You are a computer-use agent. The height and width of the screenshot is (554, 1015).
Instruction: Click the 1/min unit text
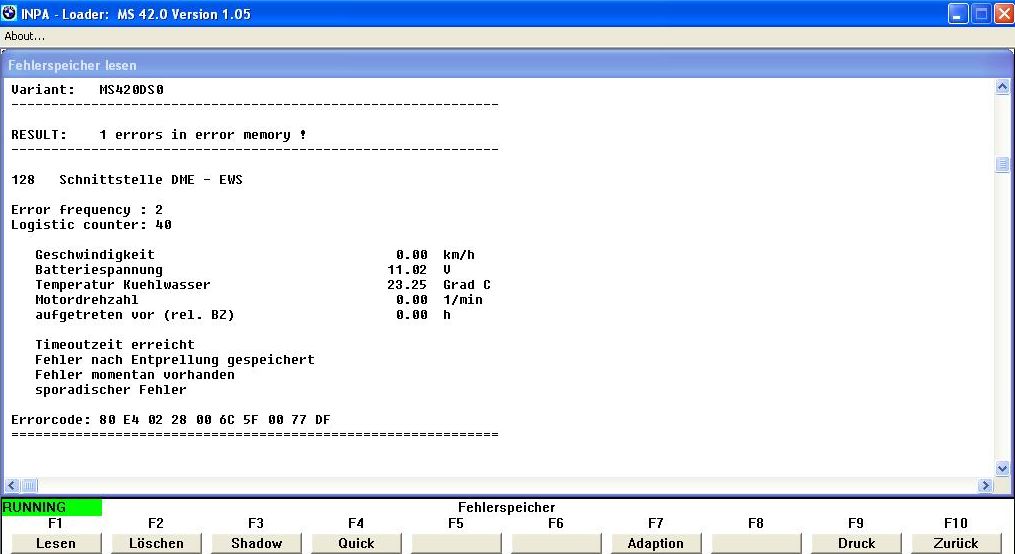[x=463, y=300]
